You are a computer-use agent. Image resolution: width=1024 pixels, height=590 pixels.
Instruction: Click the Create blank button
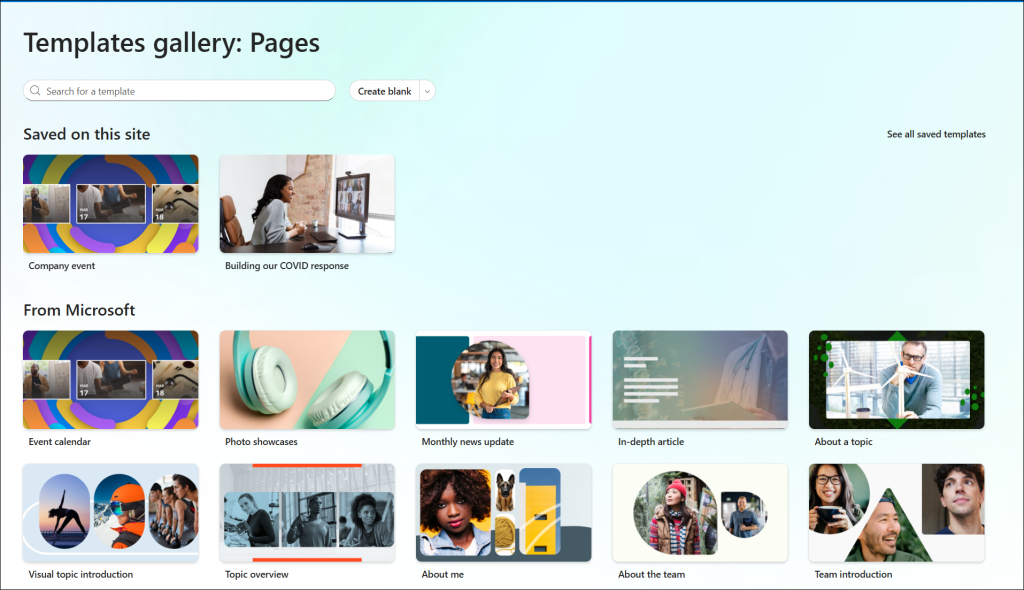[385, 91]
